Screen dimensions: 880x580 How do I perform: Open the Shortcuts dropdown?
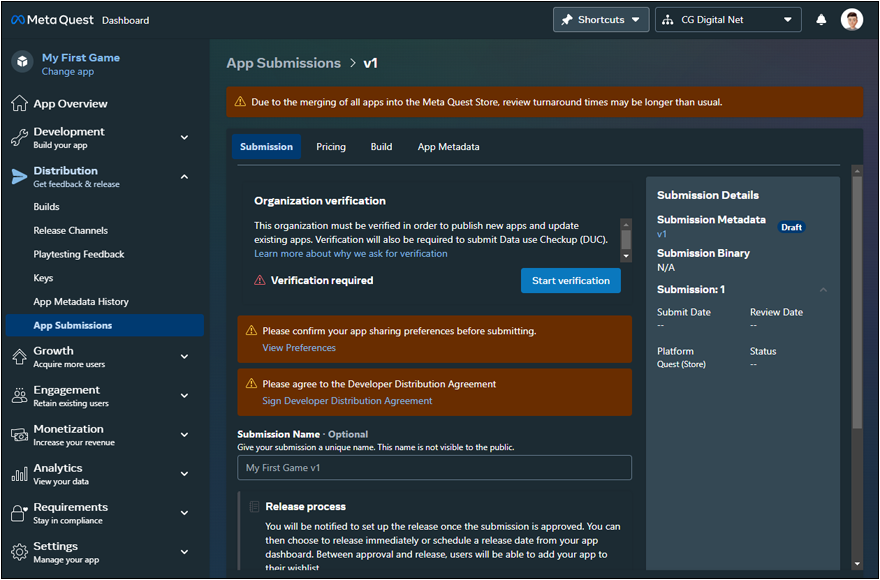pos(601,20)
